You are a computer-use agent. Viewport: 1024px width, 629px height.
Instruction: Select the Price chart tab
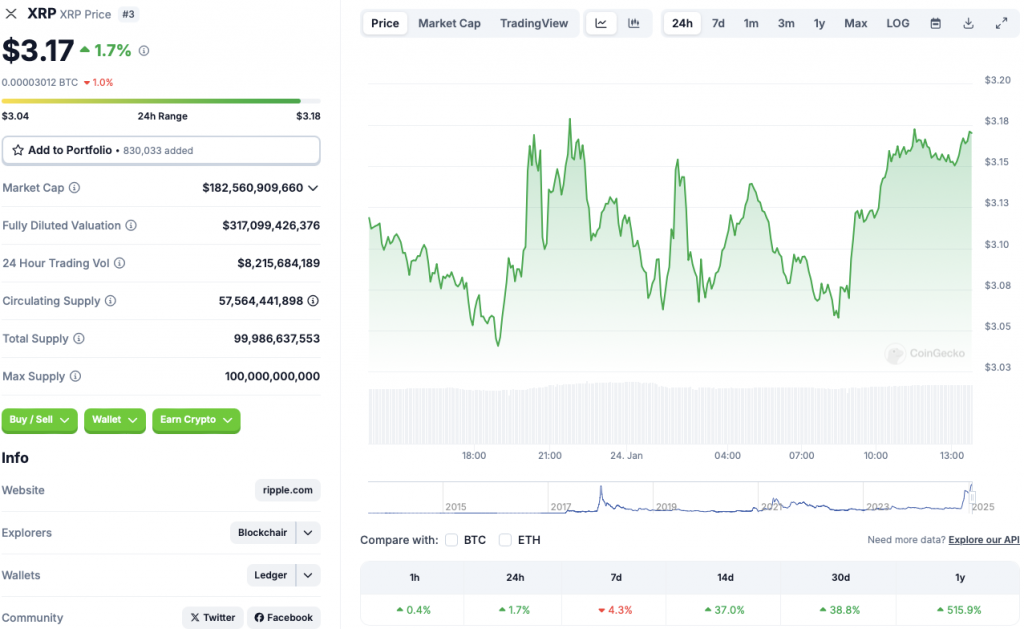(385, 24)
